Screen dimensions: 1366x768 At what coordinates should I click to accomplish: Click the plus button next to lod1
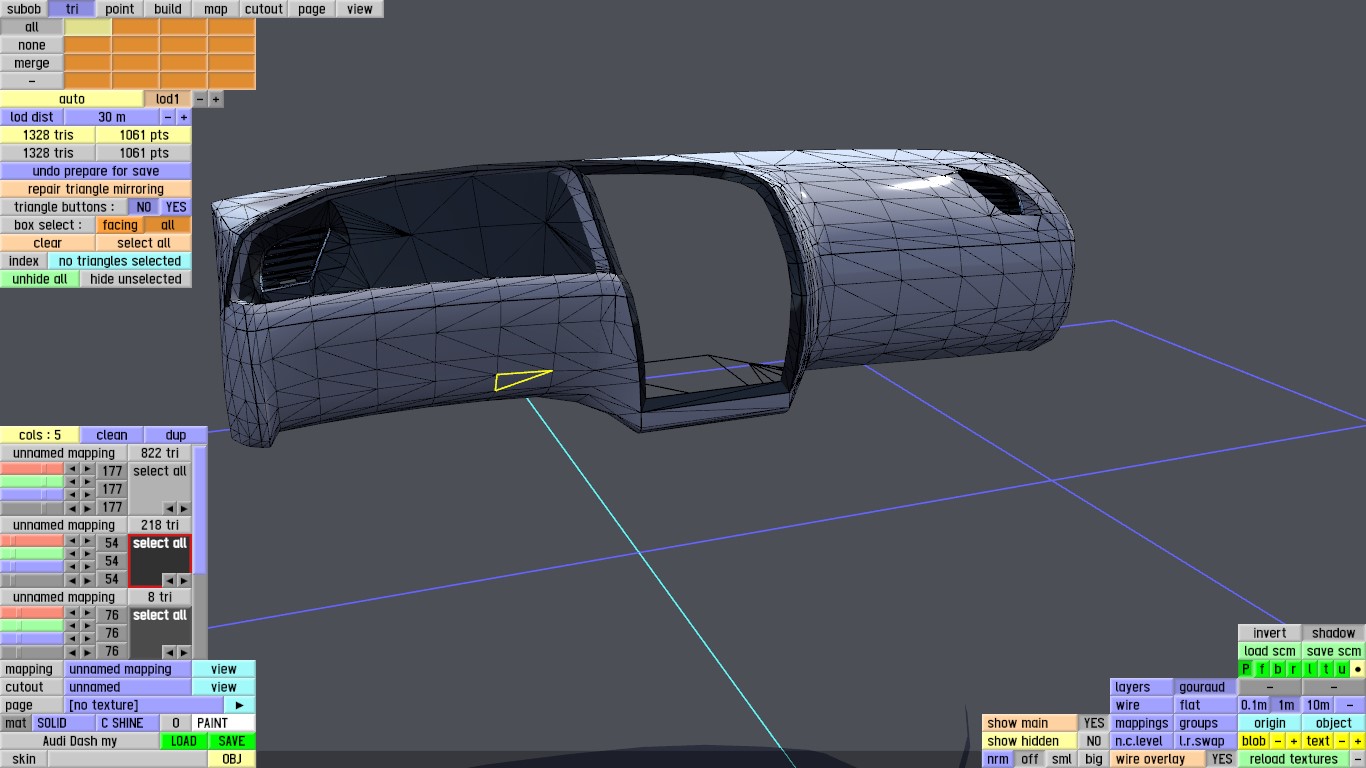(x=216, y=99)
